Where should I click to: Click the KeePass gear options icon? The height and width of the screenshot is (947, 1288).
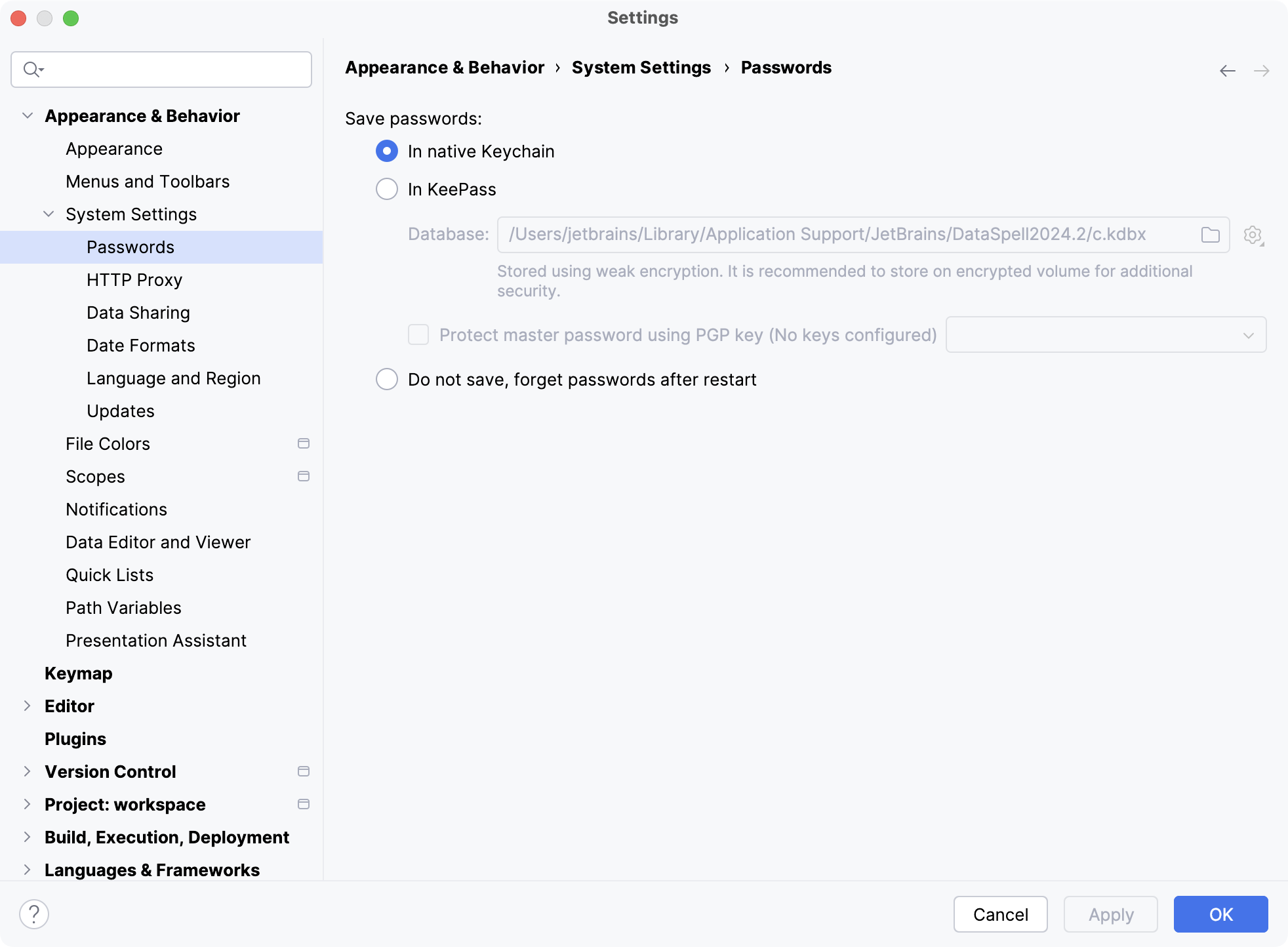coord(1253,235)
